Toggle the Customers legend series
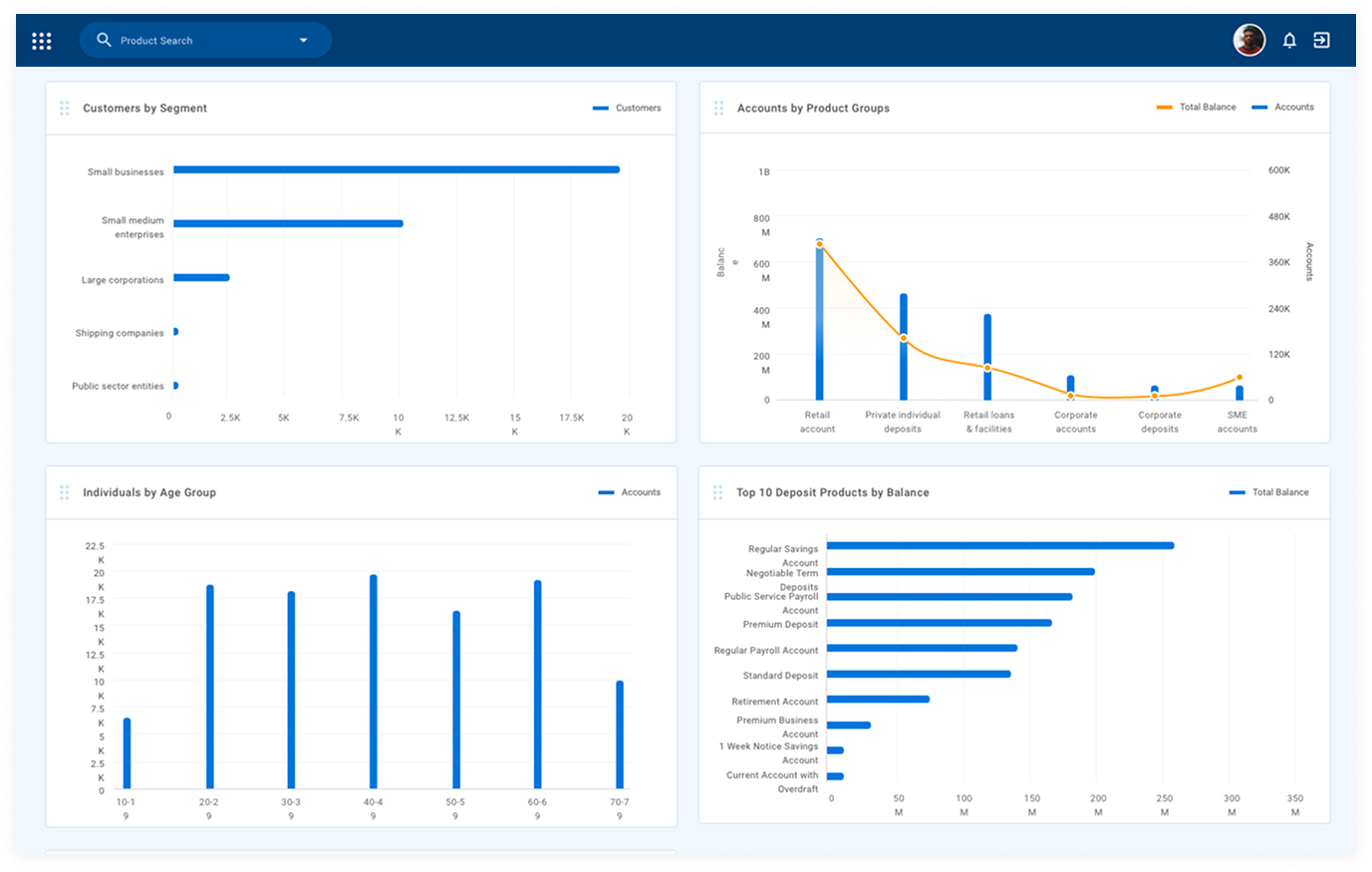The height and width of the screenshot is (872, 1372). tap(627, 108)
